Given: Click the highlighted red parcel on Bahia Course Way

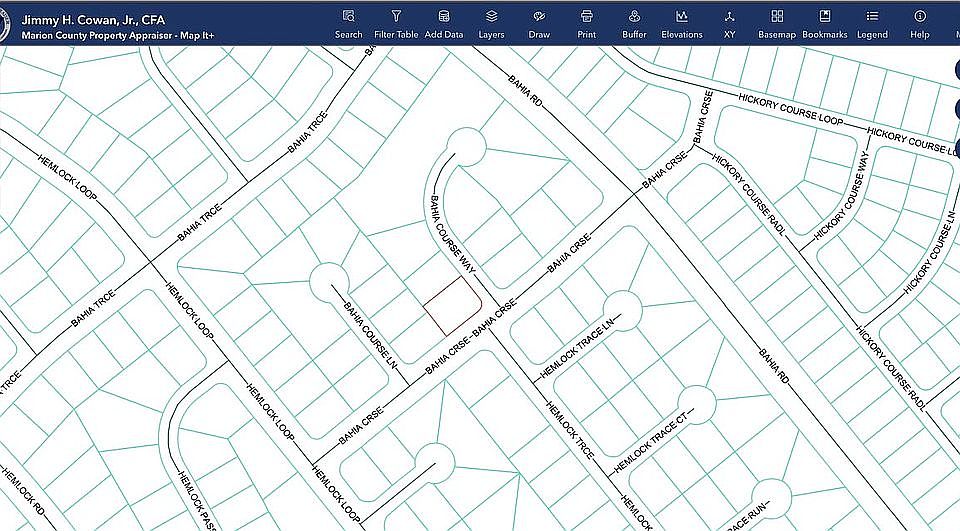Looking at the screenshot, I should (453, 305).
